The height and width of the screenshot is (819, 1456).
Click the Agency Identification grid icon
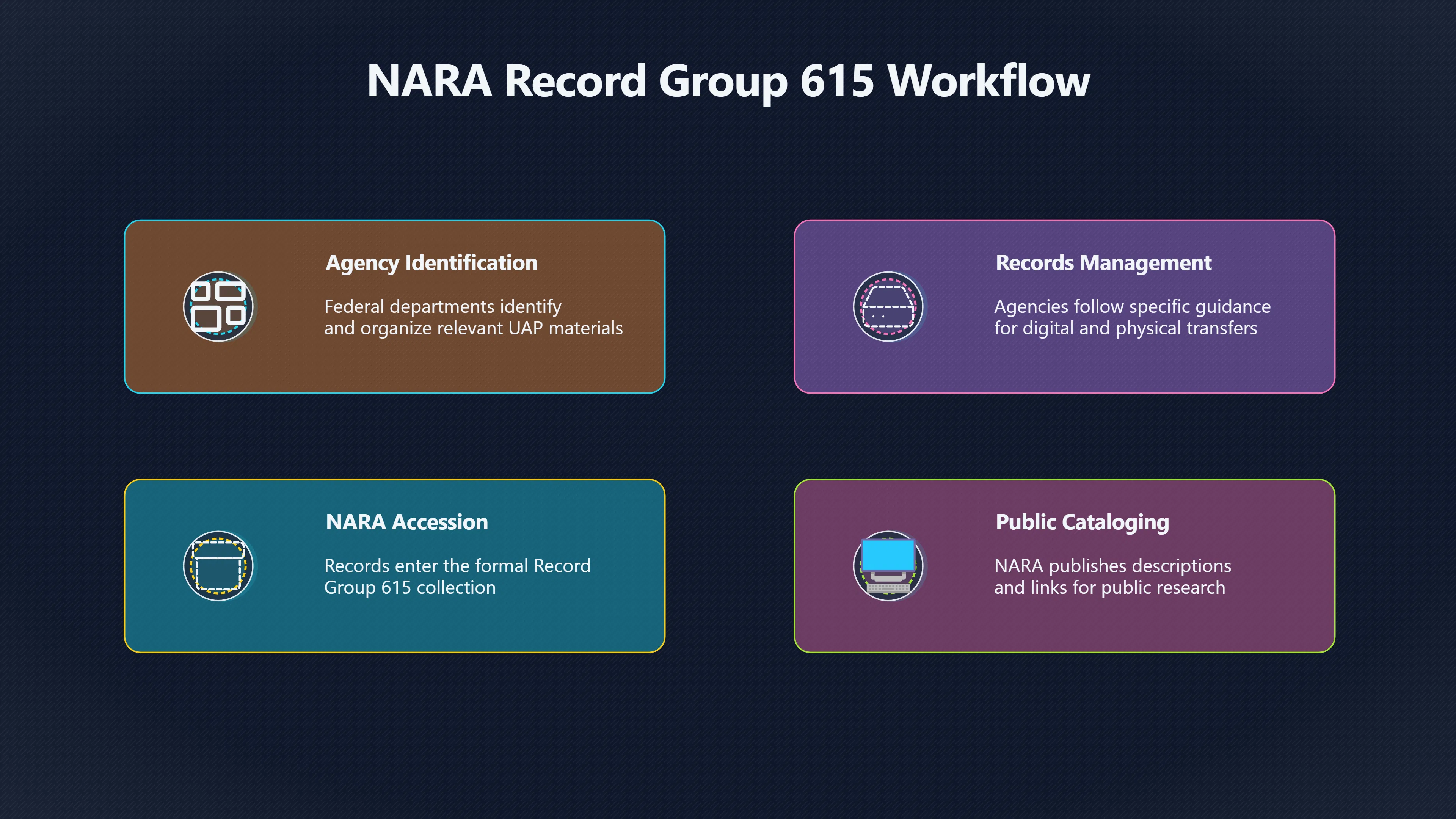tap(218, 306)
